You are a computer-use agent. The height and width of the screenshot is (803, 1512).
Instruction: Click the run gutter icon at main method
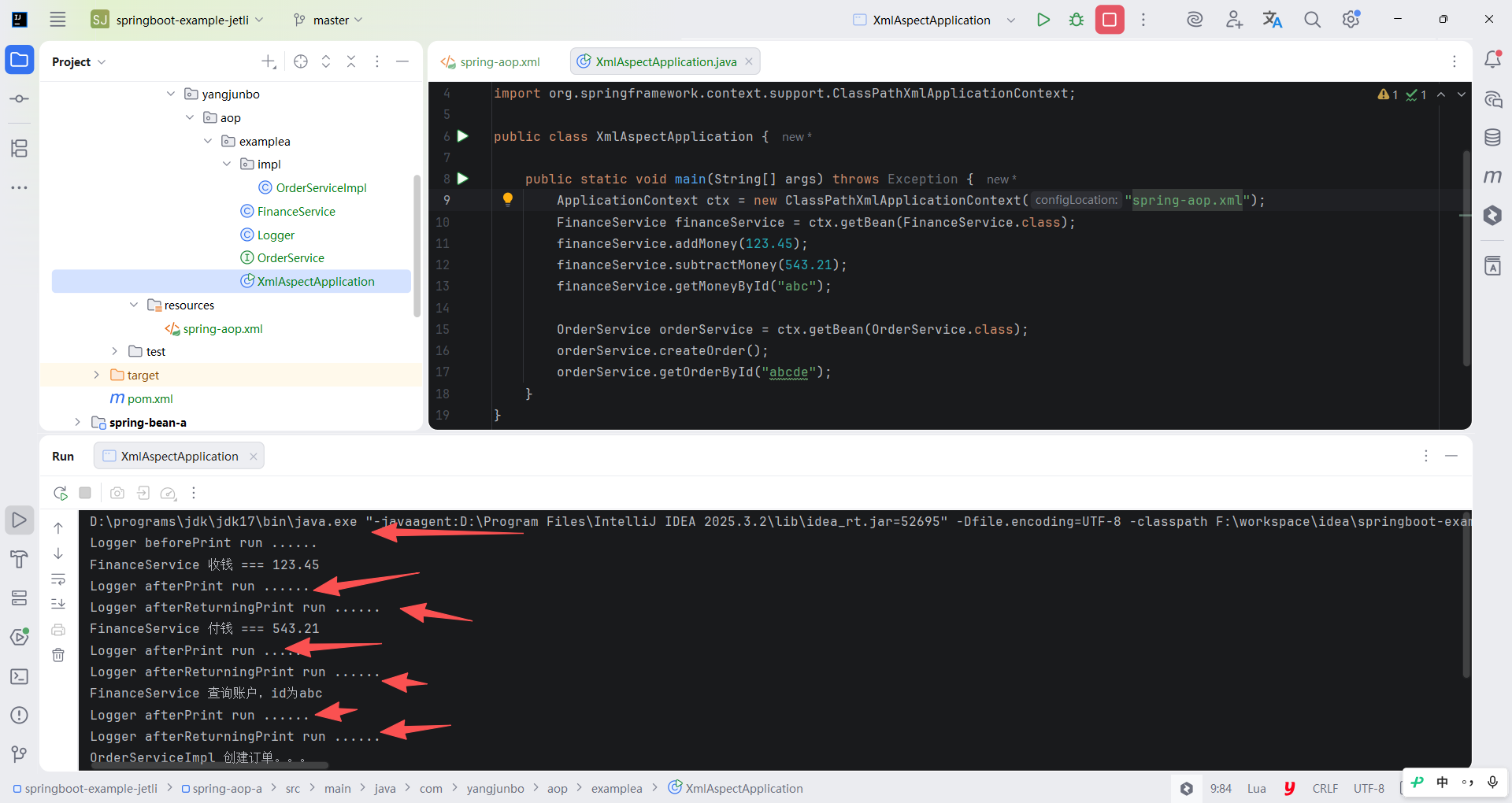pyautogui.click(x=463, y=179)
